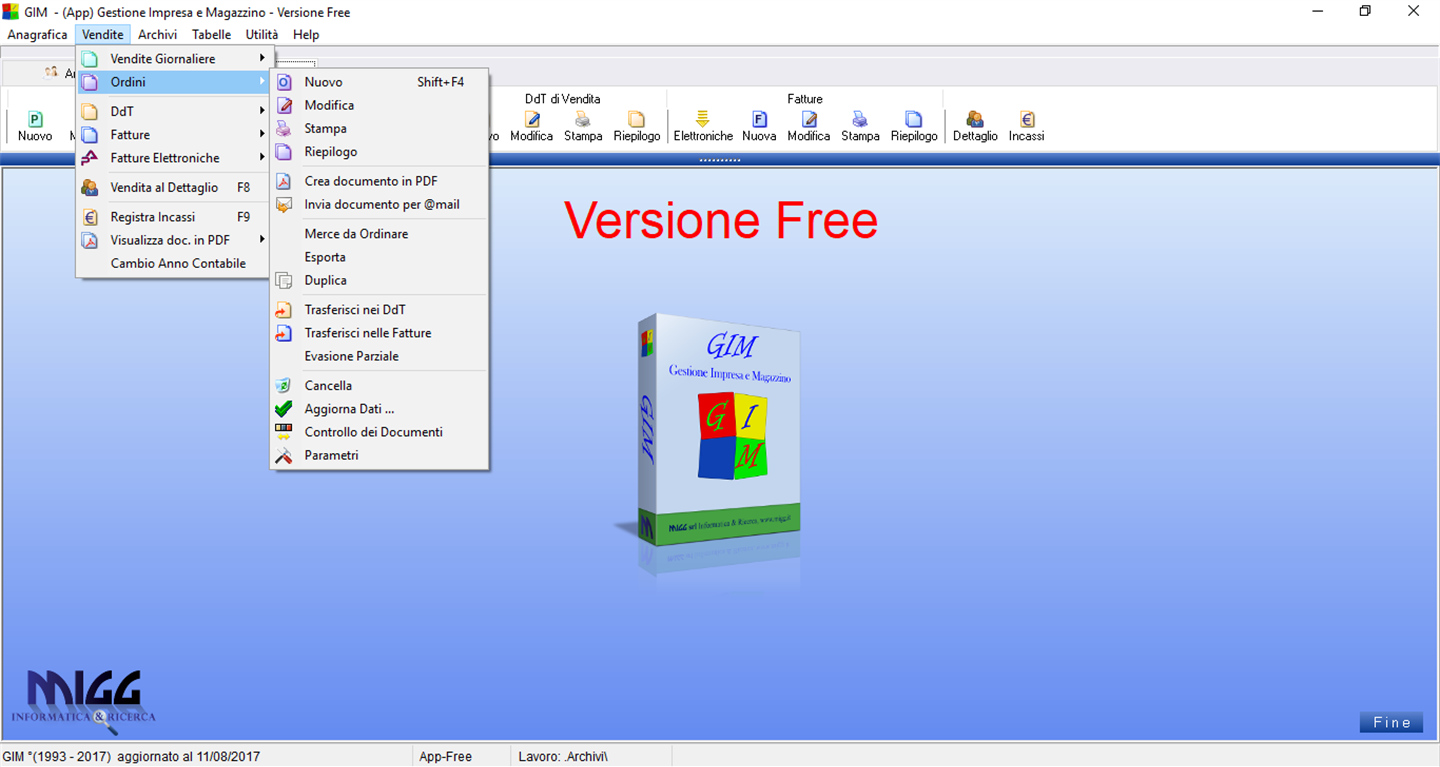The image size is (1440, 767).
Task: Open the Dettaglio toolbar icon
Action: 975,127
